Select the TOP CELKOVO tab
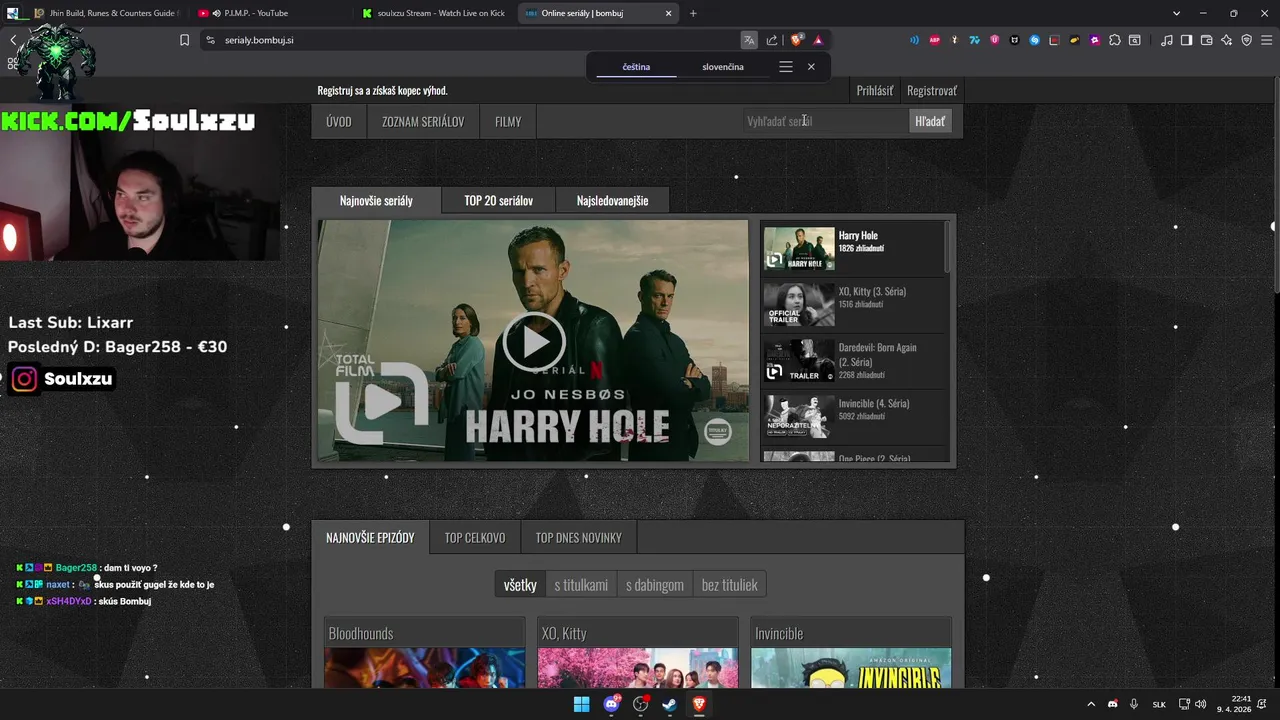Screen dimensions: 1280x720 coord(475,538)
